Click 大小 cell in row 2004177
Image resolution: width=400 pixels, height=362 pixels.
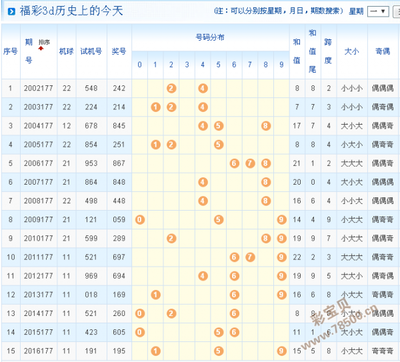tap(352, 126)
